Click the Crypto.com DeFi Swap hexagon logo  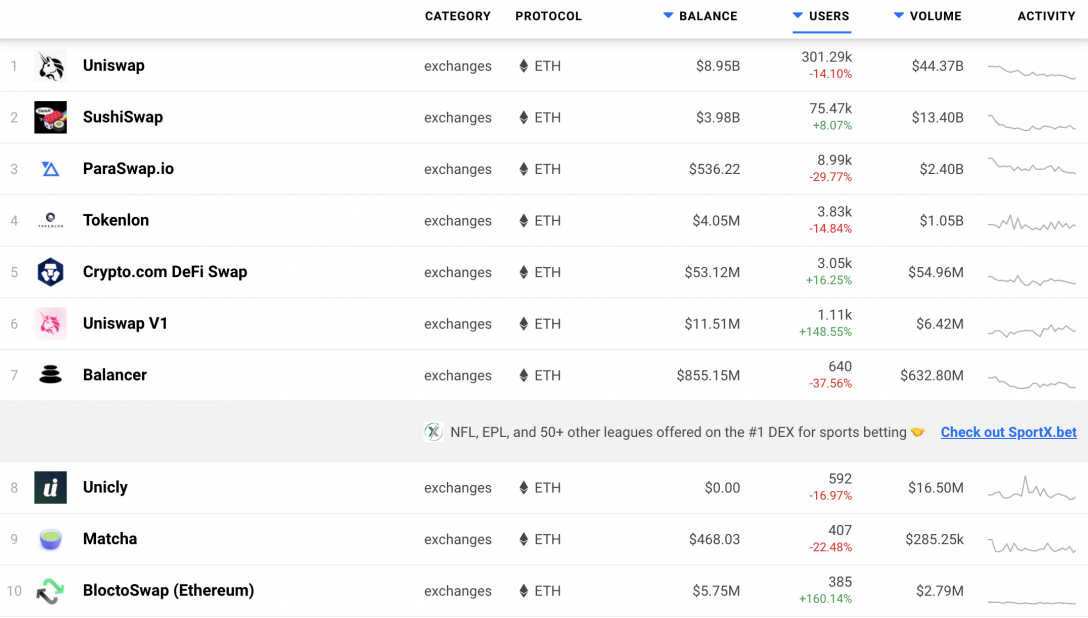[51, 272]
